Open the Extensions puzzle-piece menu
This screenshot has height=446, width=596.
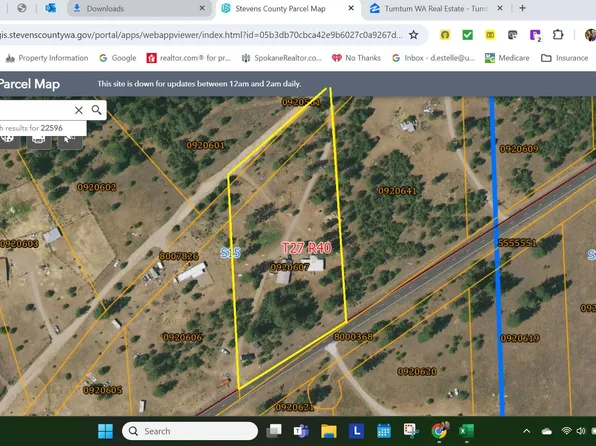click(x=558, y=35)
